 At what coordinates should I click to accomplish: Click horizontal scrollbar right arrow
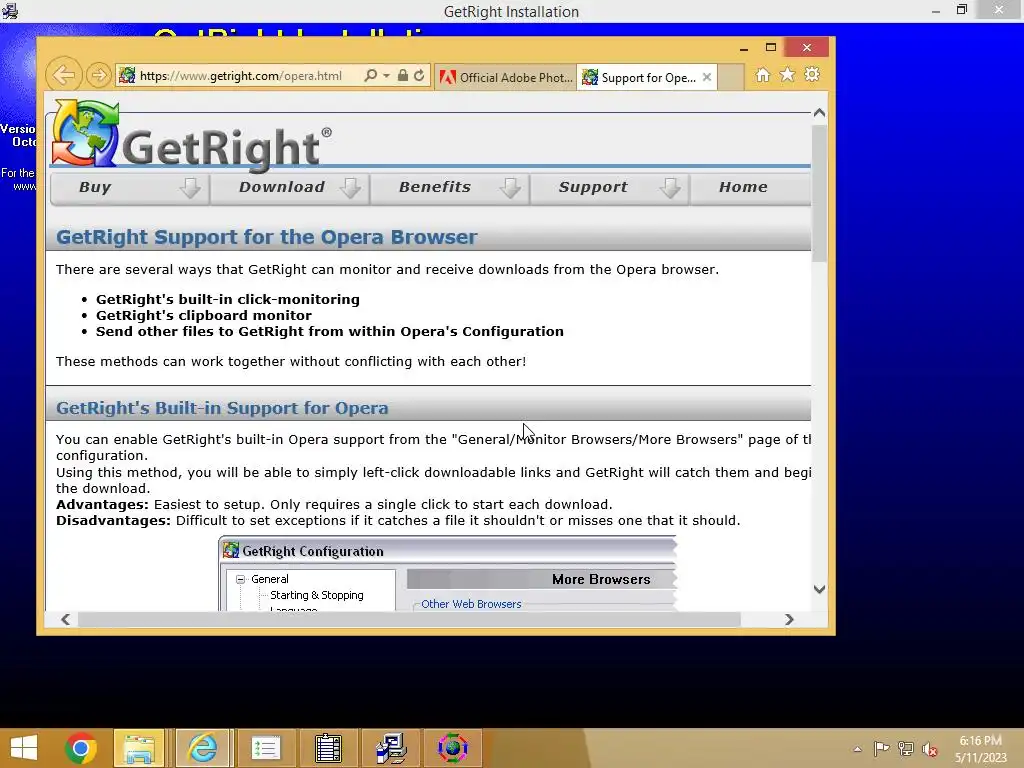tap(789, 619)
